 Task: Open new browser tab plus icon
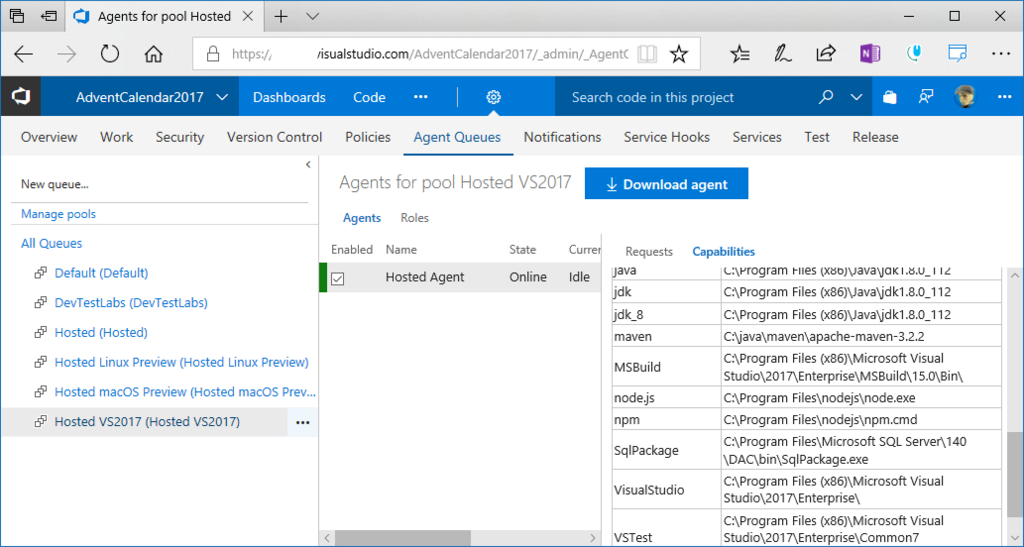tap(281, 16)
